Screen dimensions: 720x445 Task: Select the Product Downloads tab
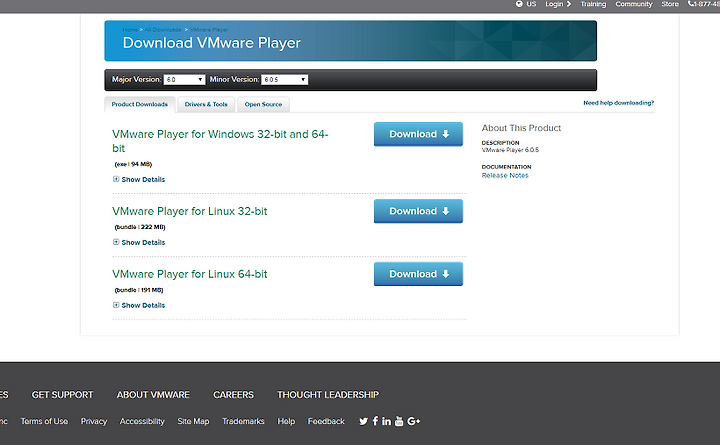click(x=140, y=104)
